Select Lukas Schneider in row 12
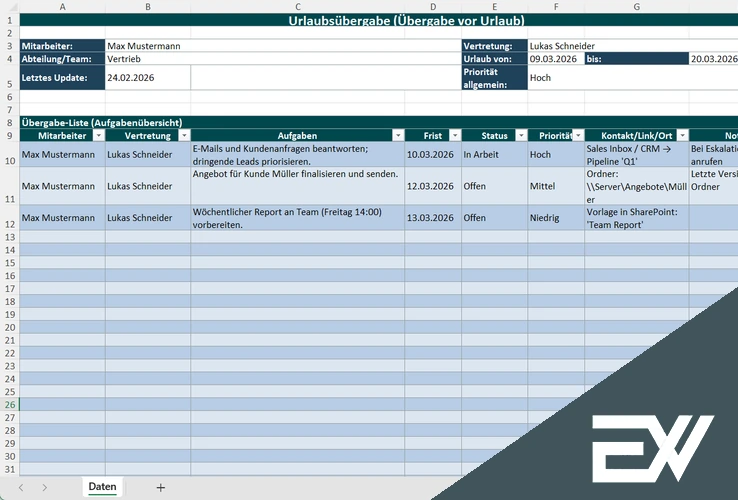This screenshot has width=738, height=500. tap(148, 218)
